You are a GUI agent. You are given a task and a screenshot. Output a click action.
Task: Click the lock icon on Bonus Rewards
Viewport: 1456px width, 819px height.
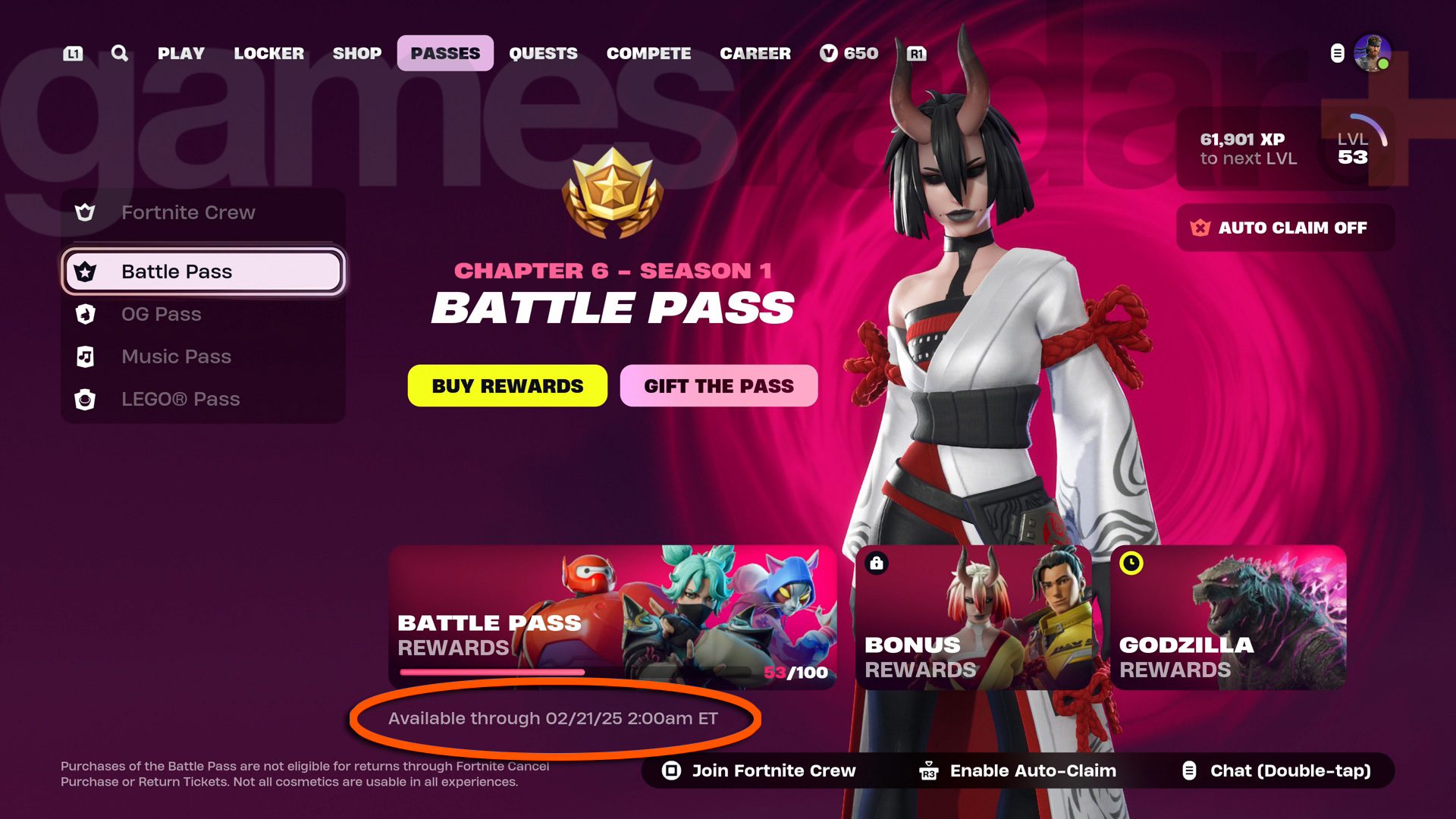(x=877, y=563)
